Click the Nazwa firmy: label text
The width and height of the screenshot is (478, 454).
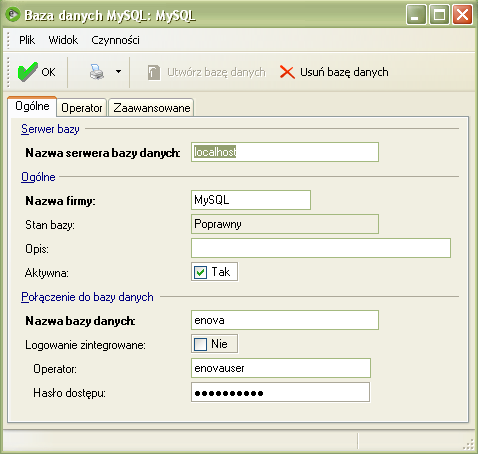[60, 201]
